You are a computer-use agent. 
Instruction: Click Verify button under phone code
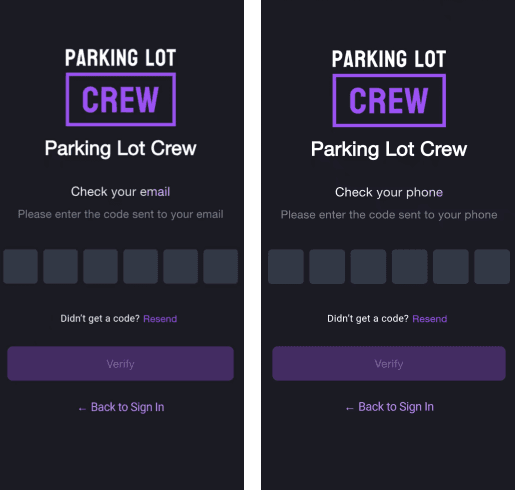click(x=389, y=364)
